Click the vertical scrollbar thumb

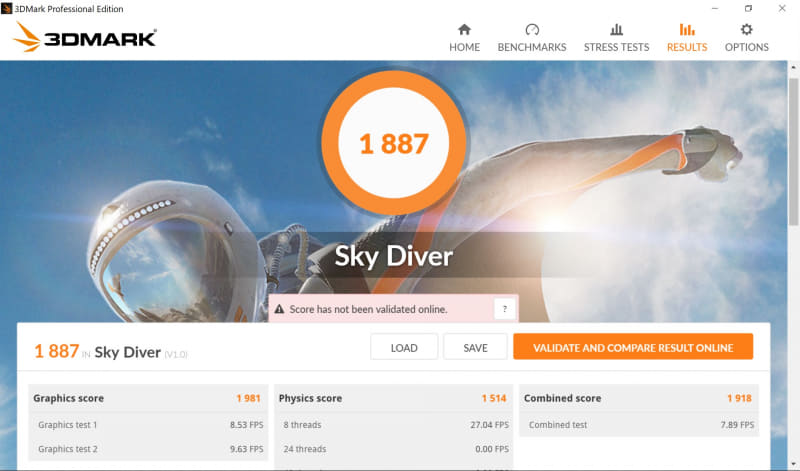click(793, 152)
